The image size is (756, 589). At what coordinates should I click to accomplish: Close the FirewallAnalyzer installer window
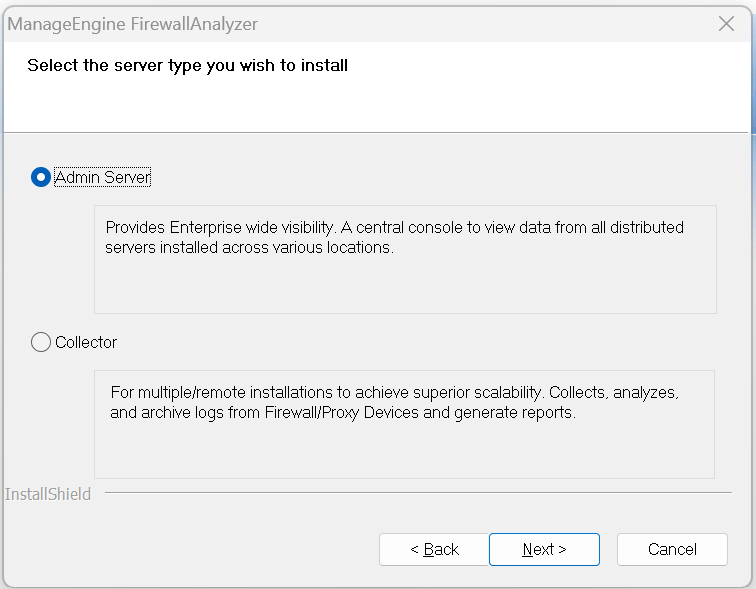[727, 24]
